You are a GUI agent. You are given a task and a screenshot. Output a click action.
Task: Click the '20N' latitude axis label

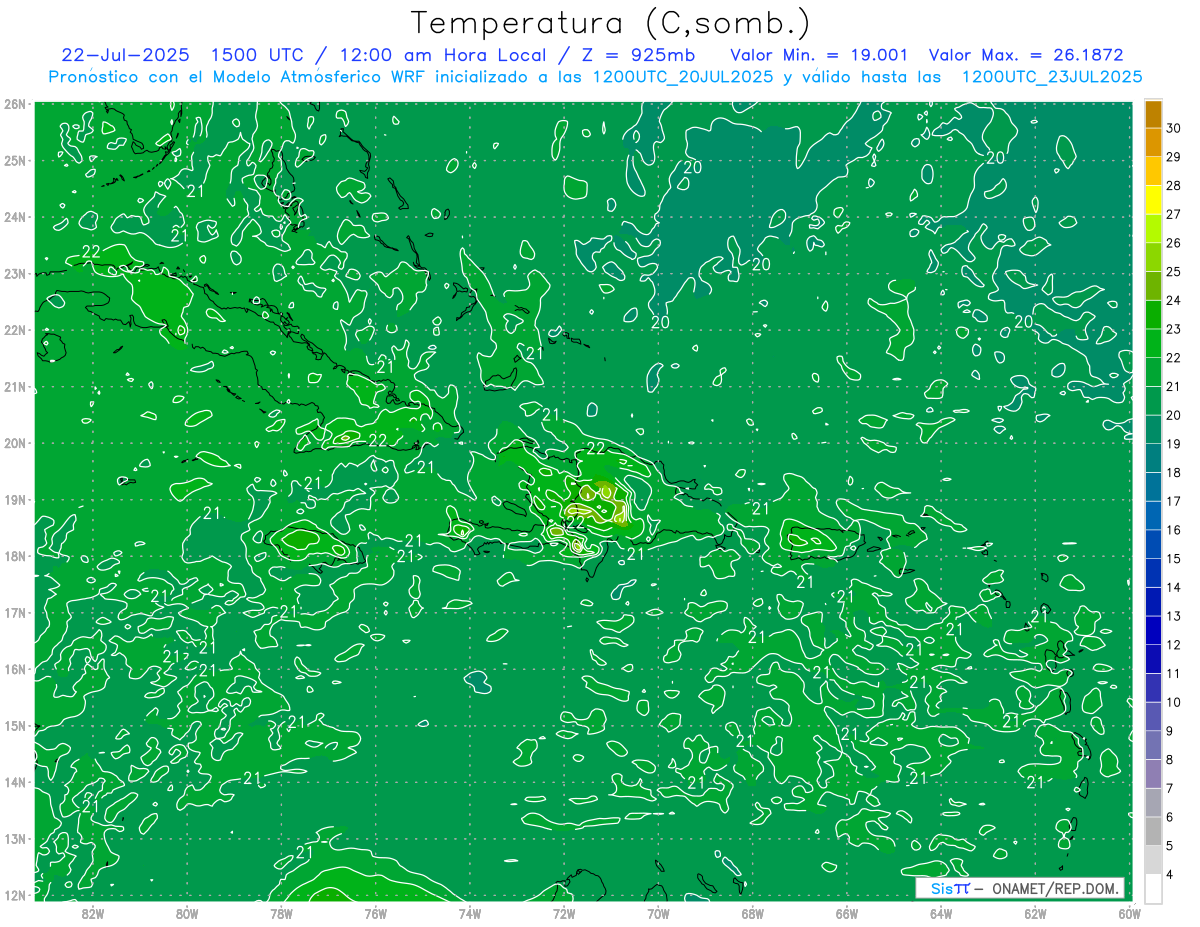tap(15, 443)
